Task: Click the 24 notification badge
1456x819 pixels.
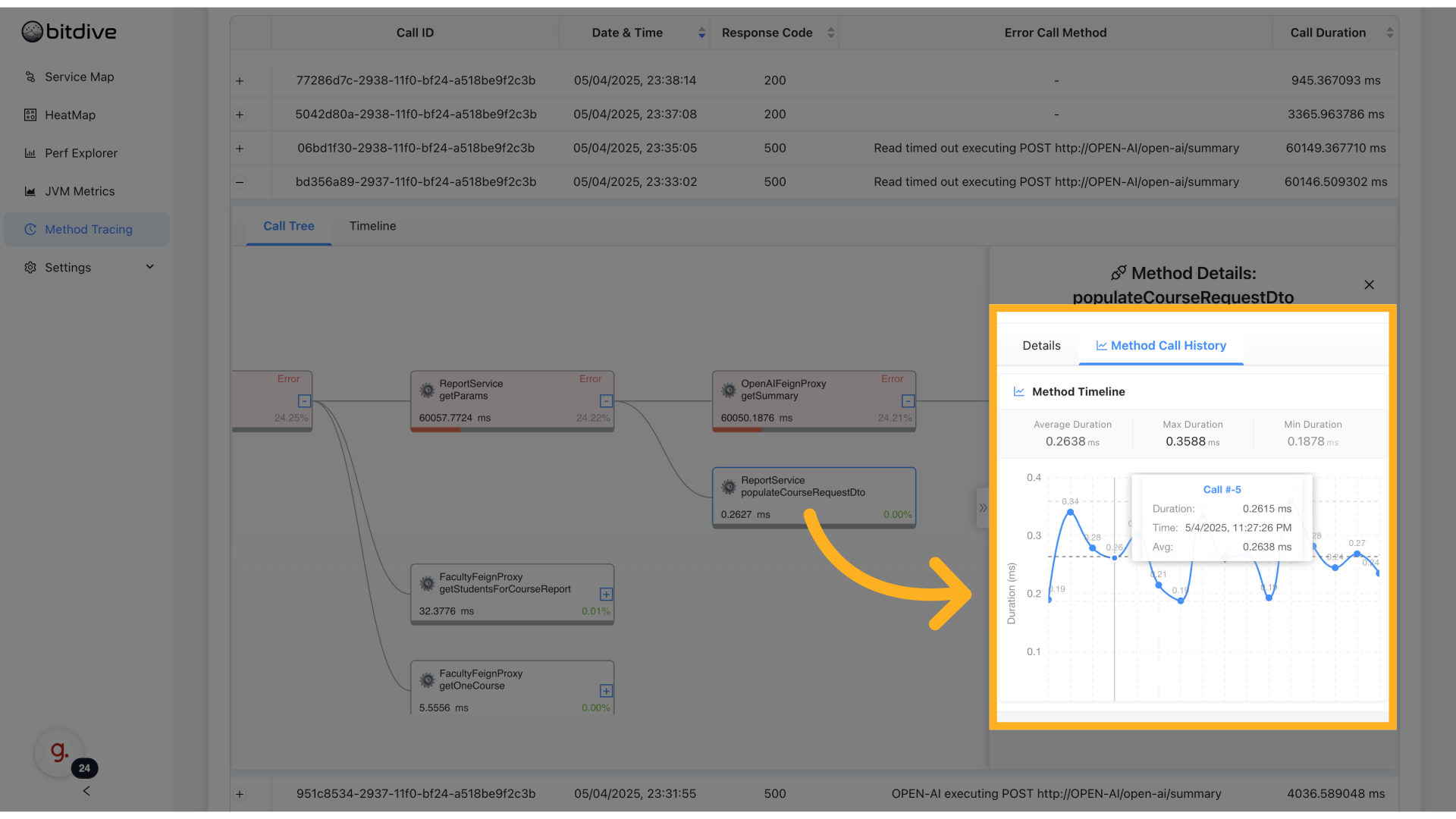Action: tap(84, 768)
